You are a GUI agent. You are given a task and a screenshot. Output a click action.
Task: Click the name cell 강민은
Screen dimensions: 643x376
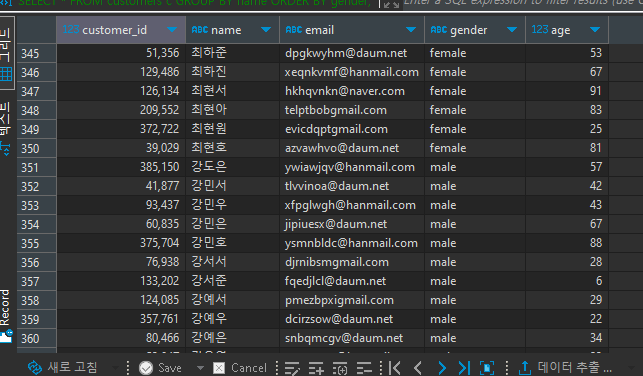pyautogui.click(x=233, y=224)
